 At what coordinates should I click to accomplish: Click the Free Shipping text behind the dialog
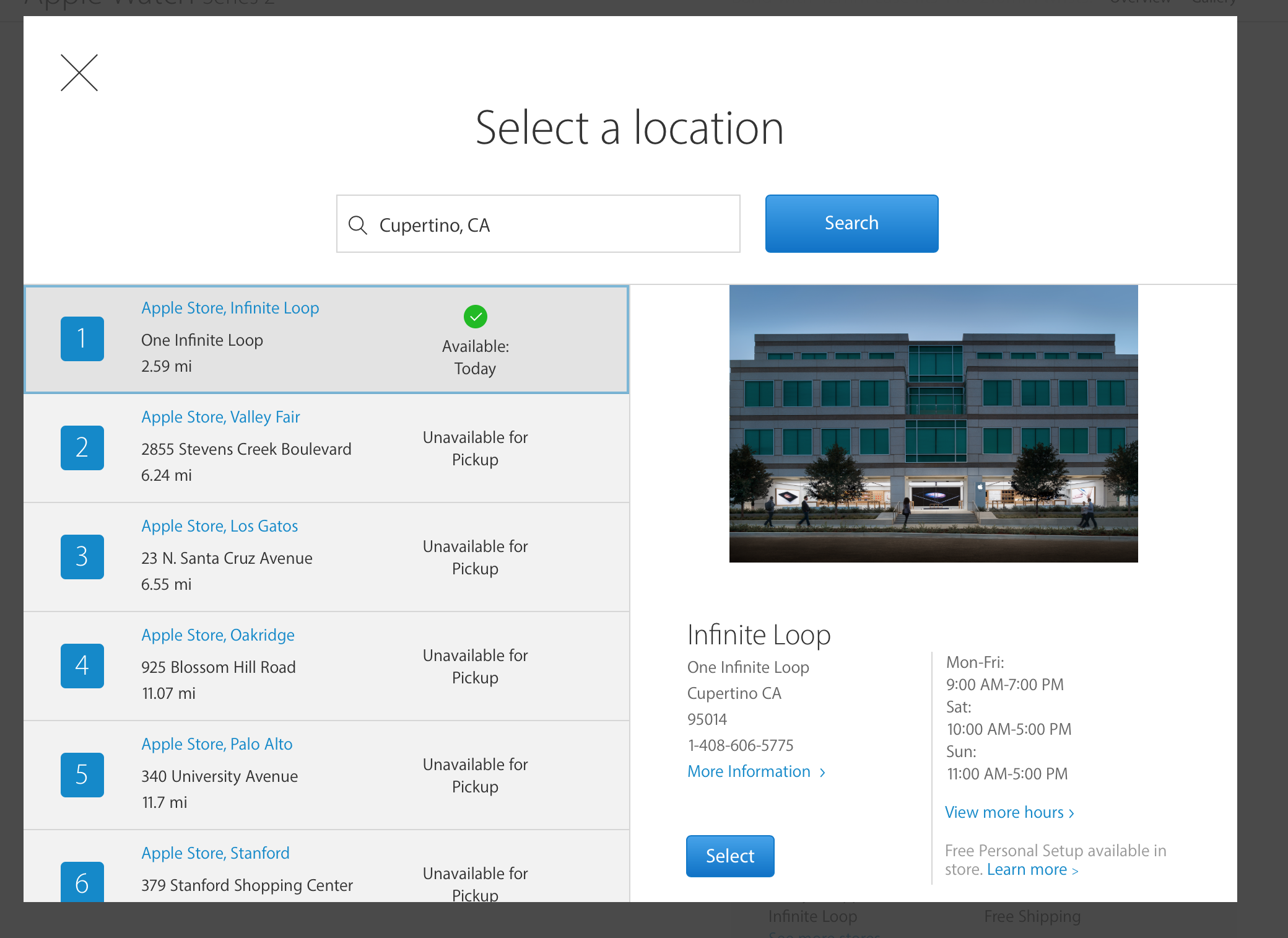(x=1032, y=916)
